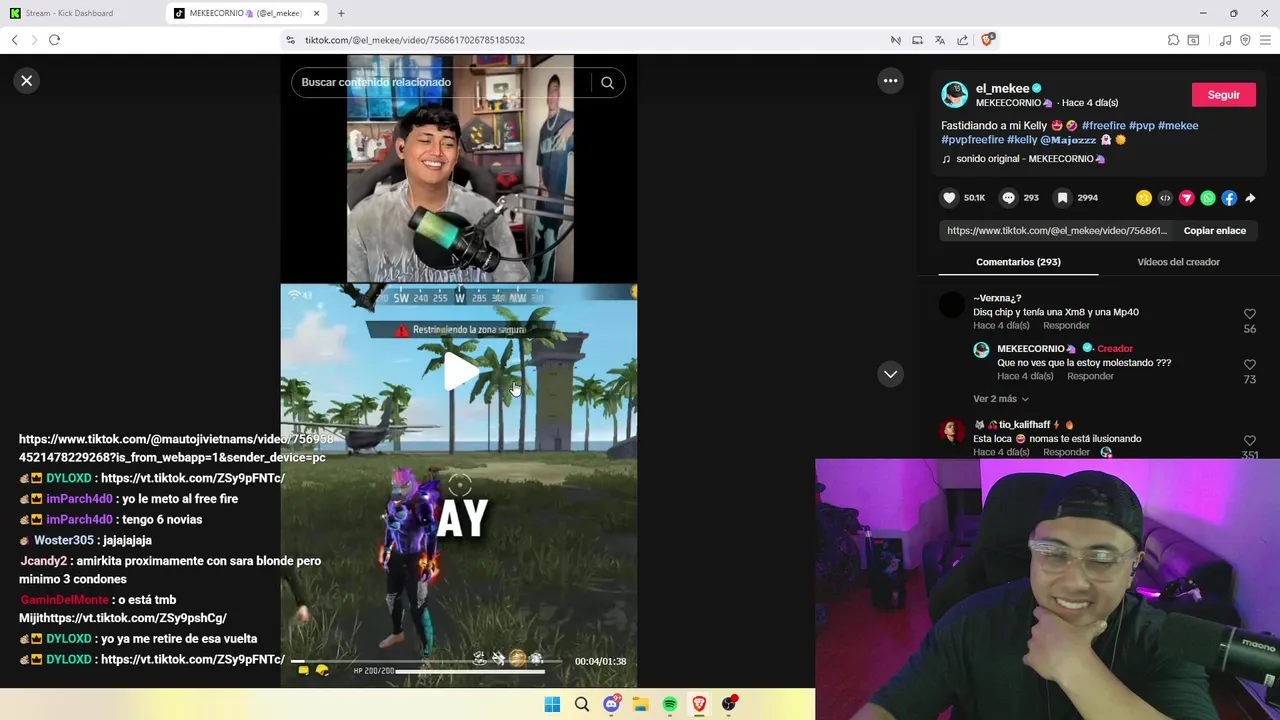Open the 'sonido original - MEKEECORNIO' sound link
This screenshot has width=1280, height=720.
pos(1030,159)
